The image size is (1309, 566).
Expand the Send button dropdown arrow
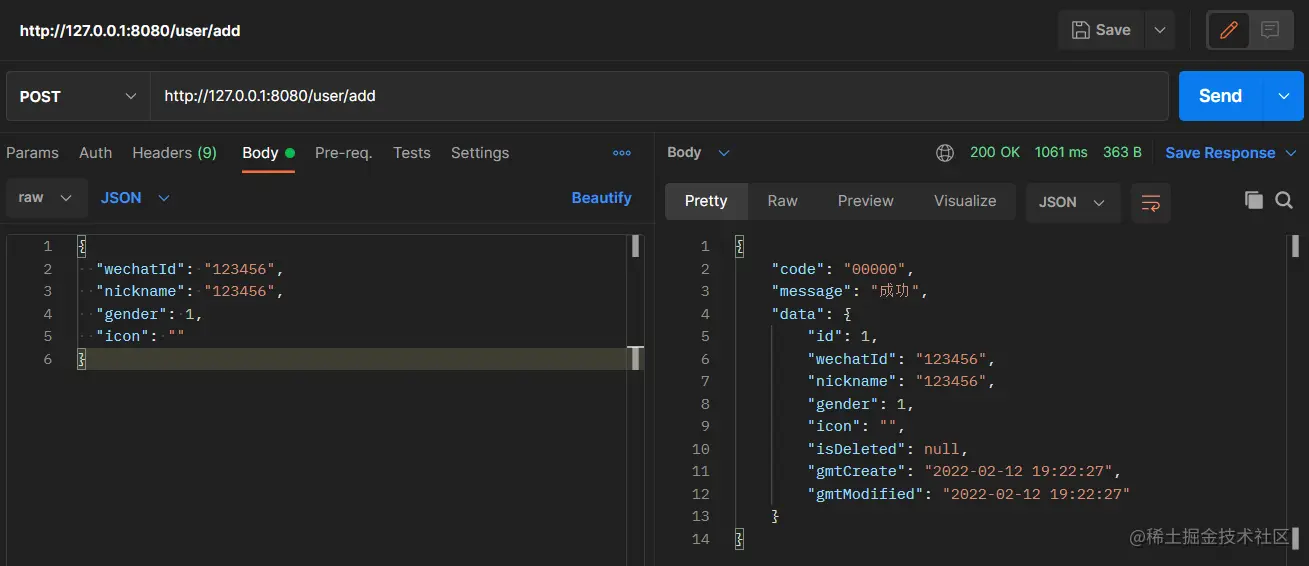(1284, 96)
